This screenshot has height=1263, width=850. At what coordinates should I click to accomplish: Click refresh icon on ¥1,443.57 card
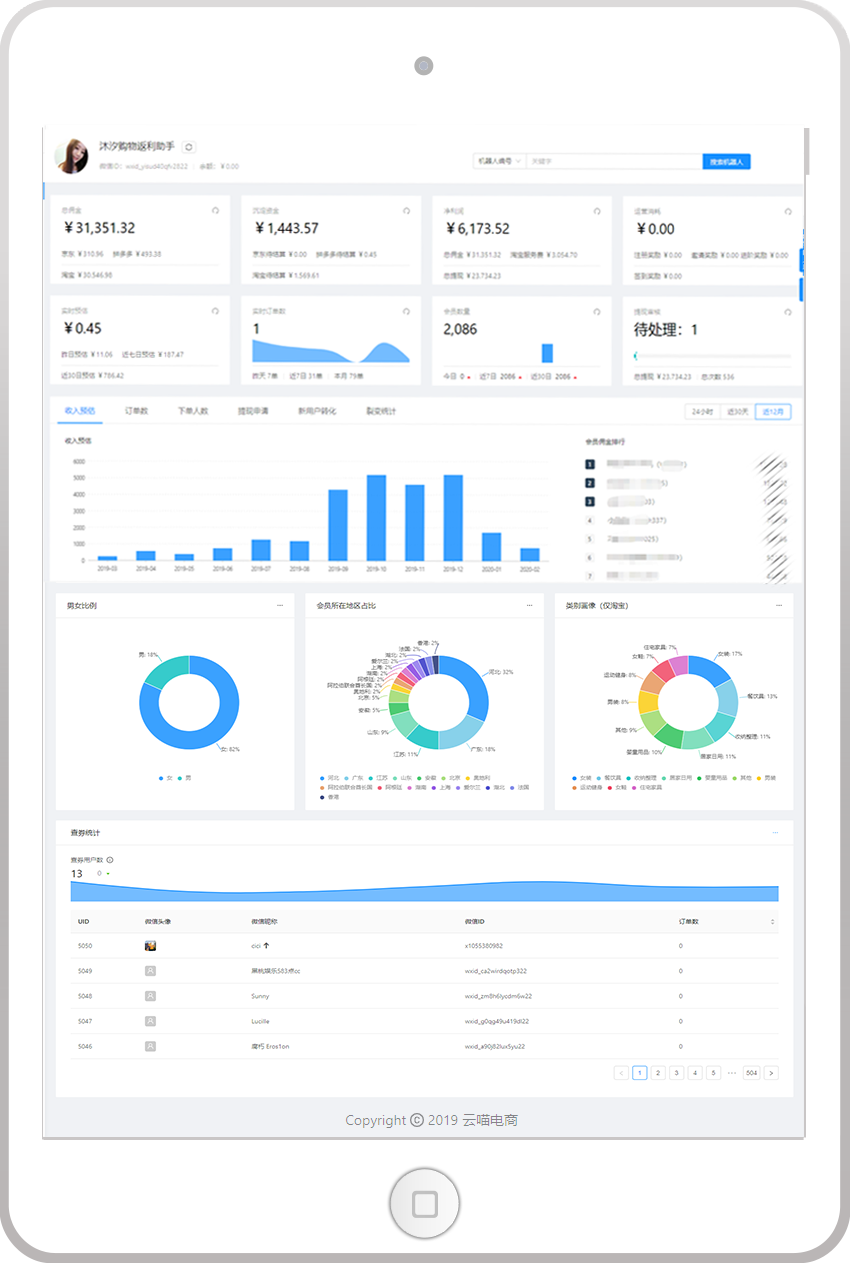[x=406, y=211]
